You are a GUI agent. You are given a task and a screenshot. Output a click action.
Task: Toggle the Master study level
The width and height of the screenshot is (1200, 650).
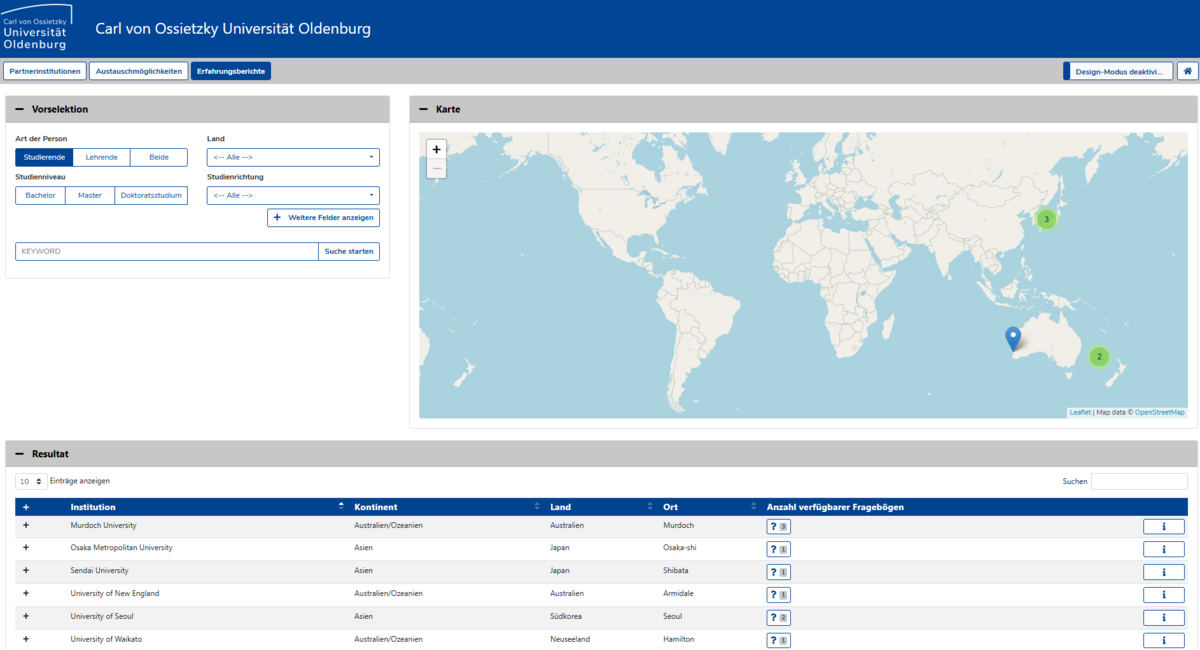[x=90, y=196]
